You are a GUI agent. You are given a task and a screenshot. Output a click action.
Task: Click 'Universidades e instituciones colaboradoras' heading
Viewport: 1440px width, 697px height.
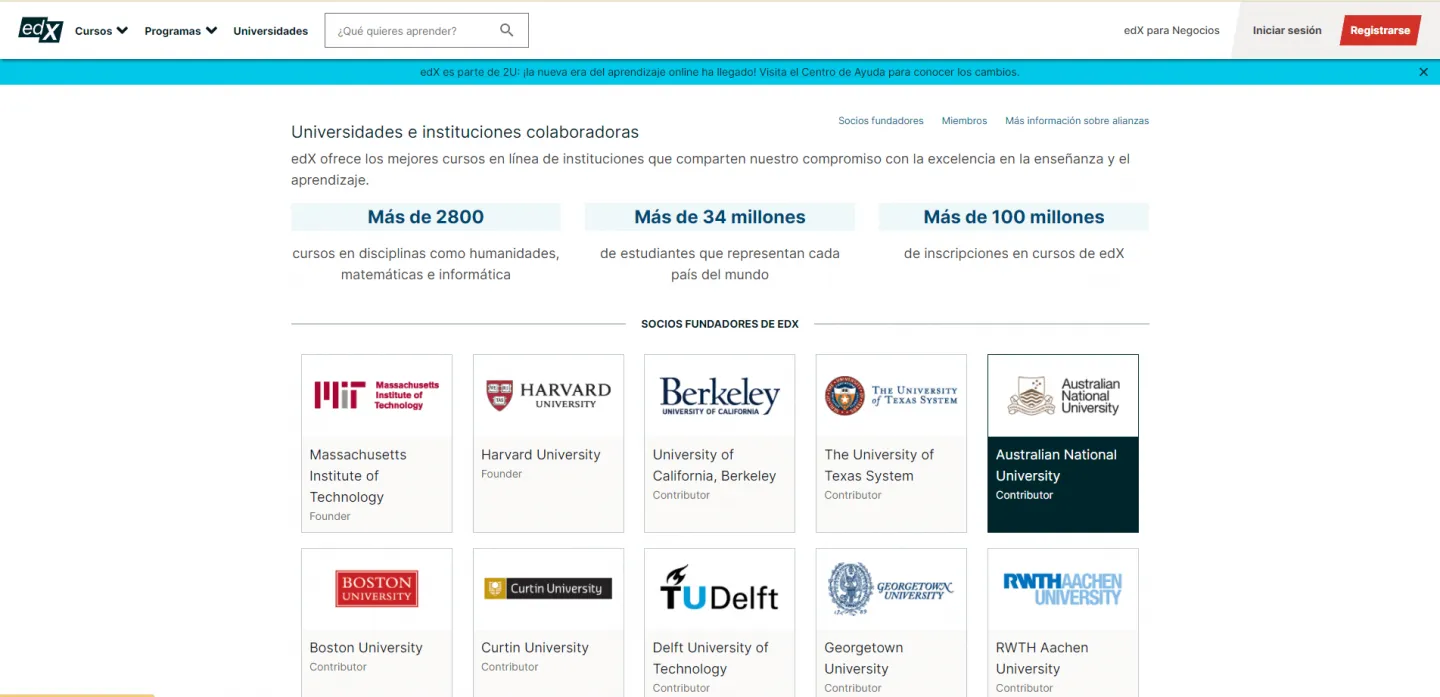[465, 132]
